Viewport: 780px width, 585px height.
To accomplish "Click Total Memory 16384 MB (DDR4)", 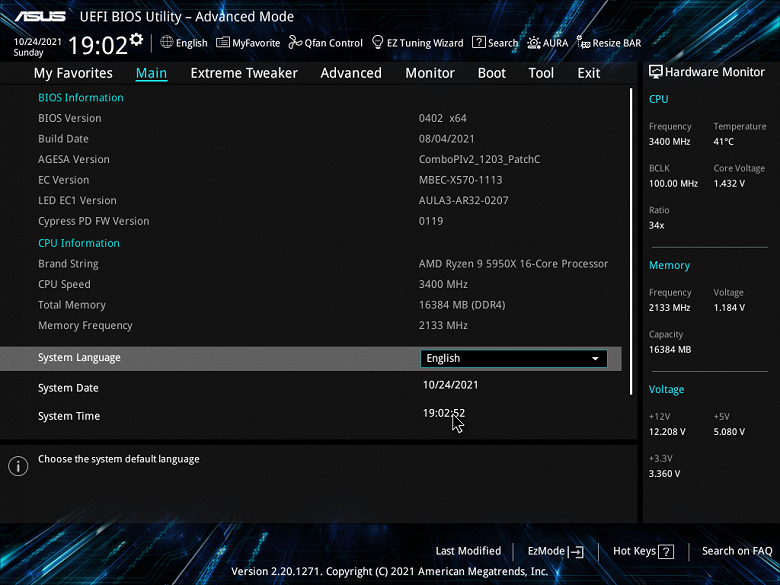I will click(462, 305).
